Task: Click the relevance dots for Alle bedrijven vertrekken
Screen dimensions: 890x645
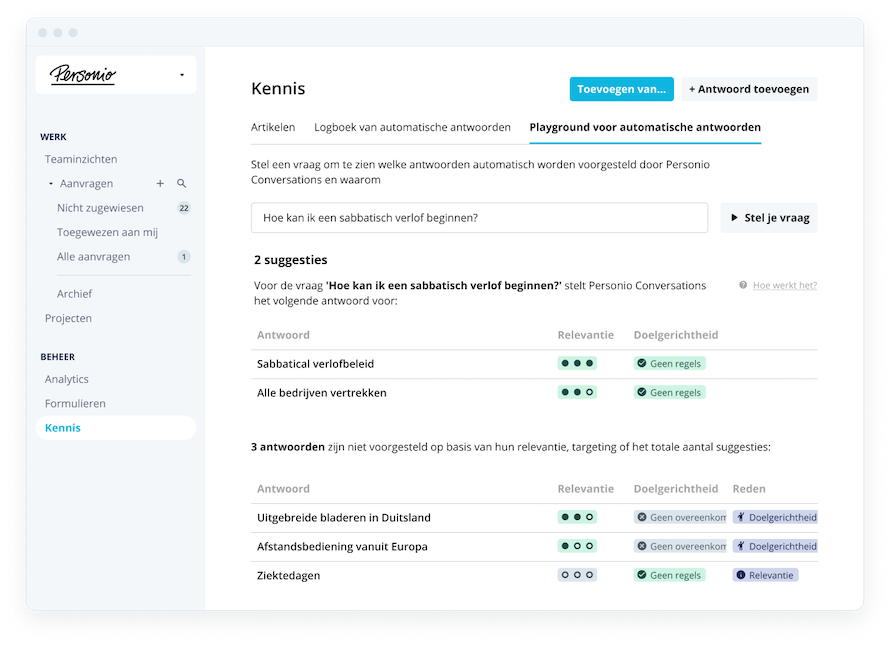Action: pos(577,393)
